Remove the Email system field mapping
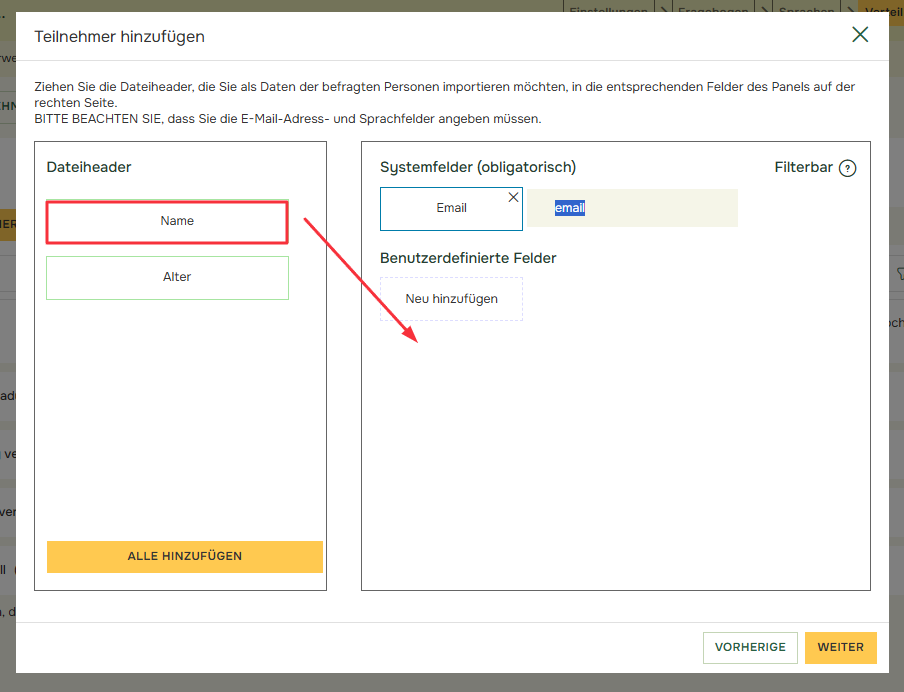Screen dimensions: 904x692 pos(513,197)
